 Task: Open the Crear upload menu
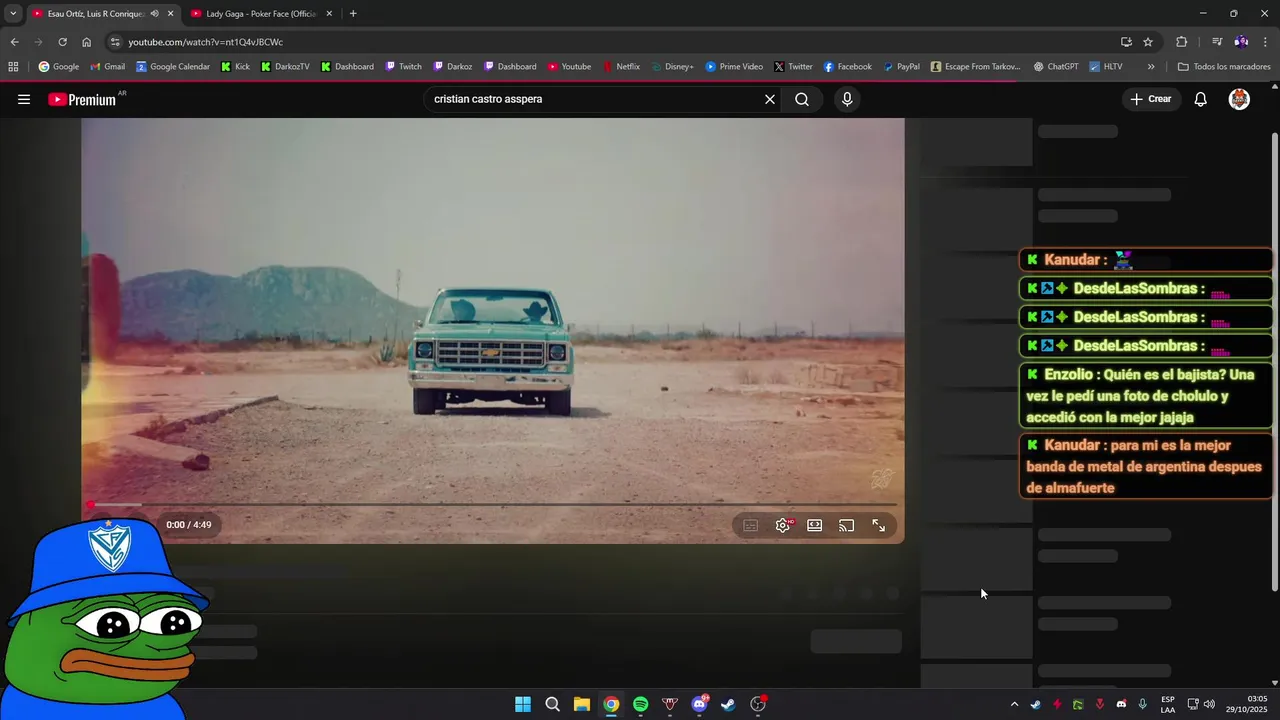[x=1151, y=99]
